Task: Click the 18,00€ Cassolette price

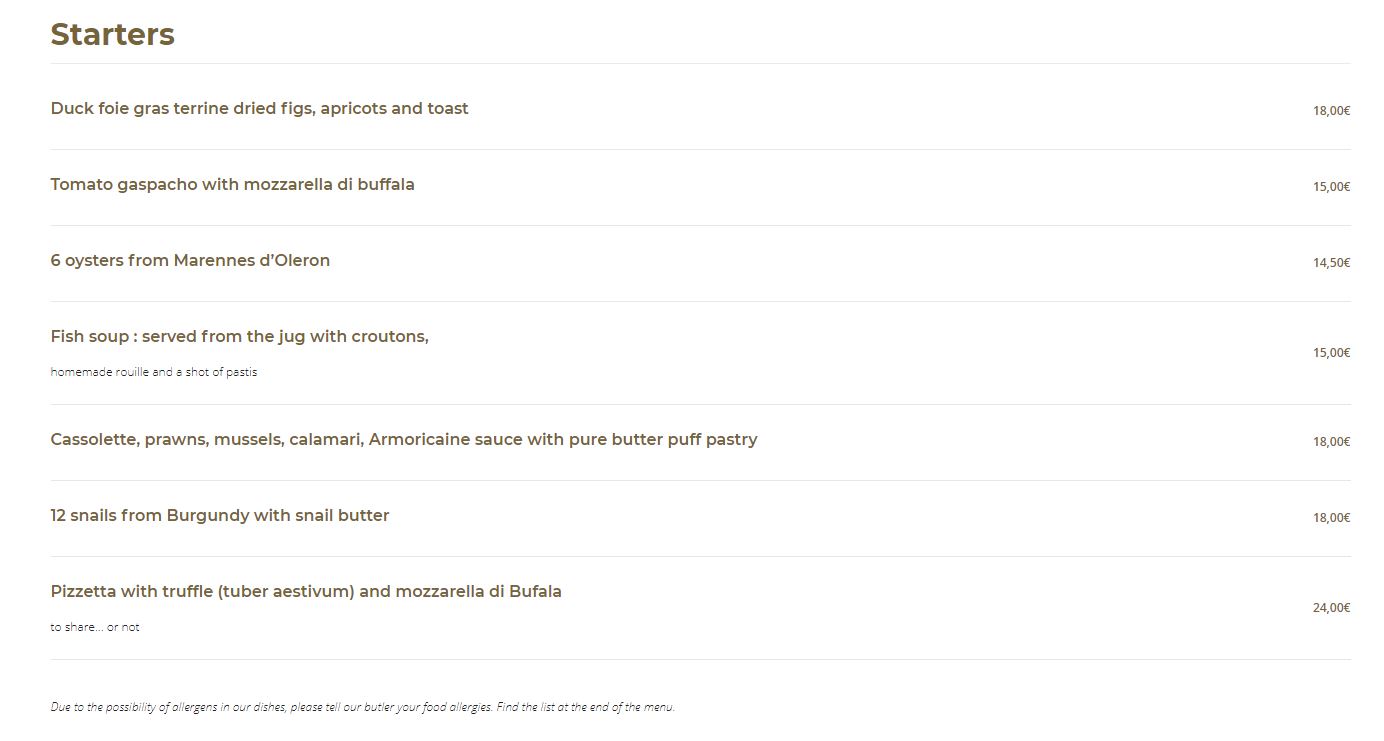Action: click(1331, 442)
